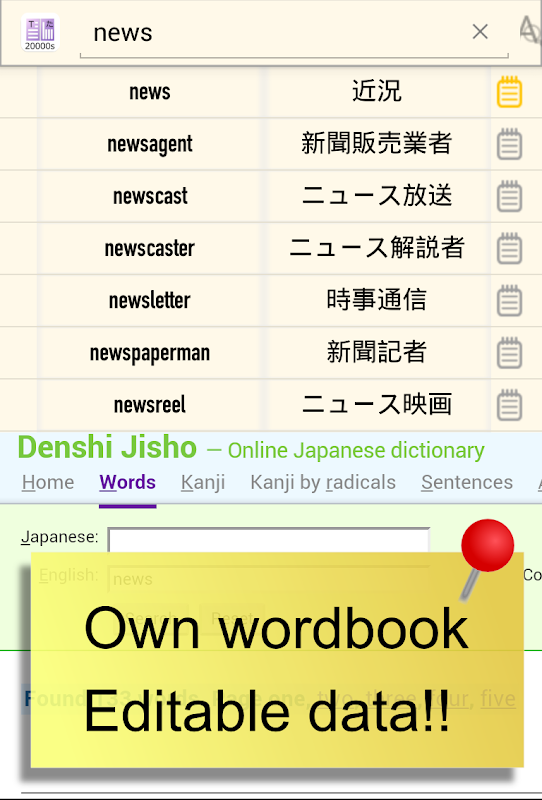Select the word 'newscast' in results
Image resolution: width=542 pixels, height=800 pixels.
(150, 196)
